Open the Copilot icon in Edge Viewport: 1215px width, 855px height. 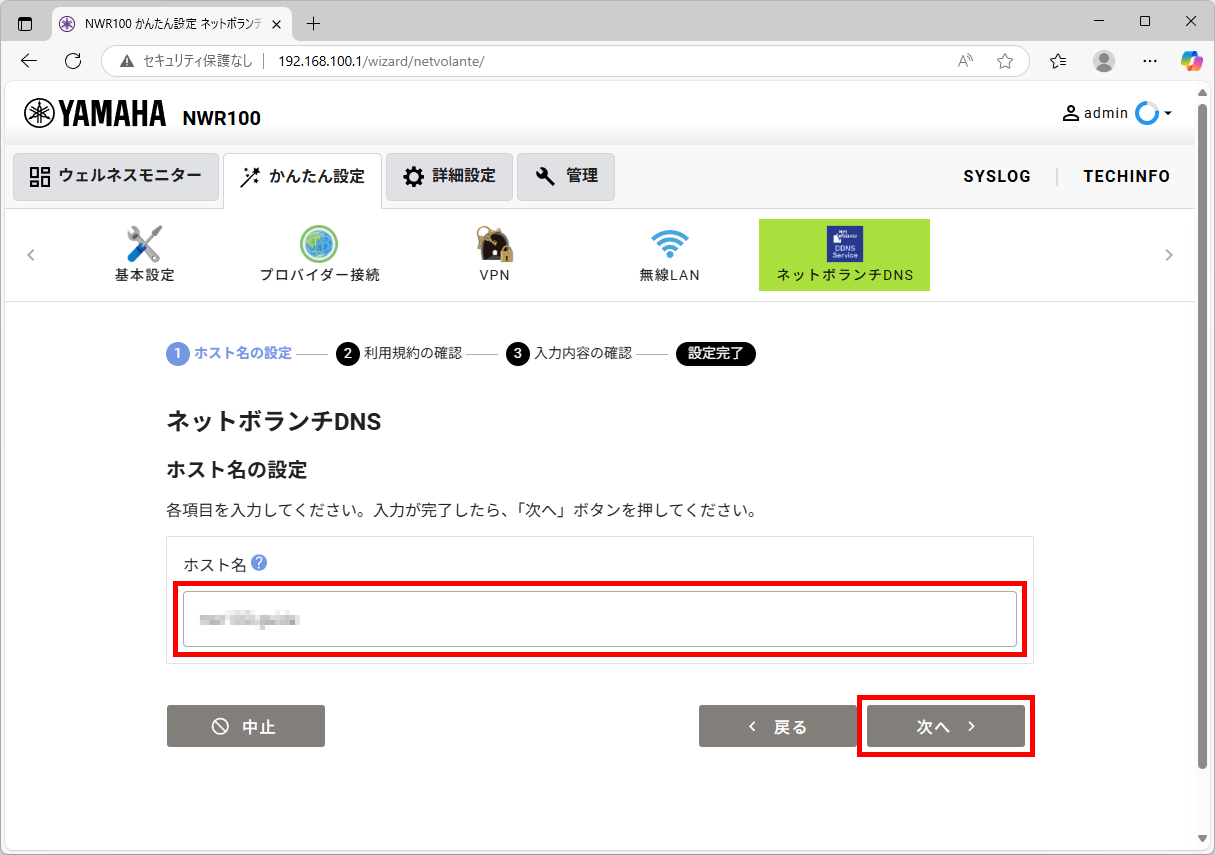[x=1190, y=61]
